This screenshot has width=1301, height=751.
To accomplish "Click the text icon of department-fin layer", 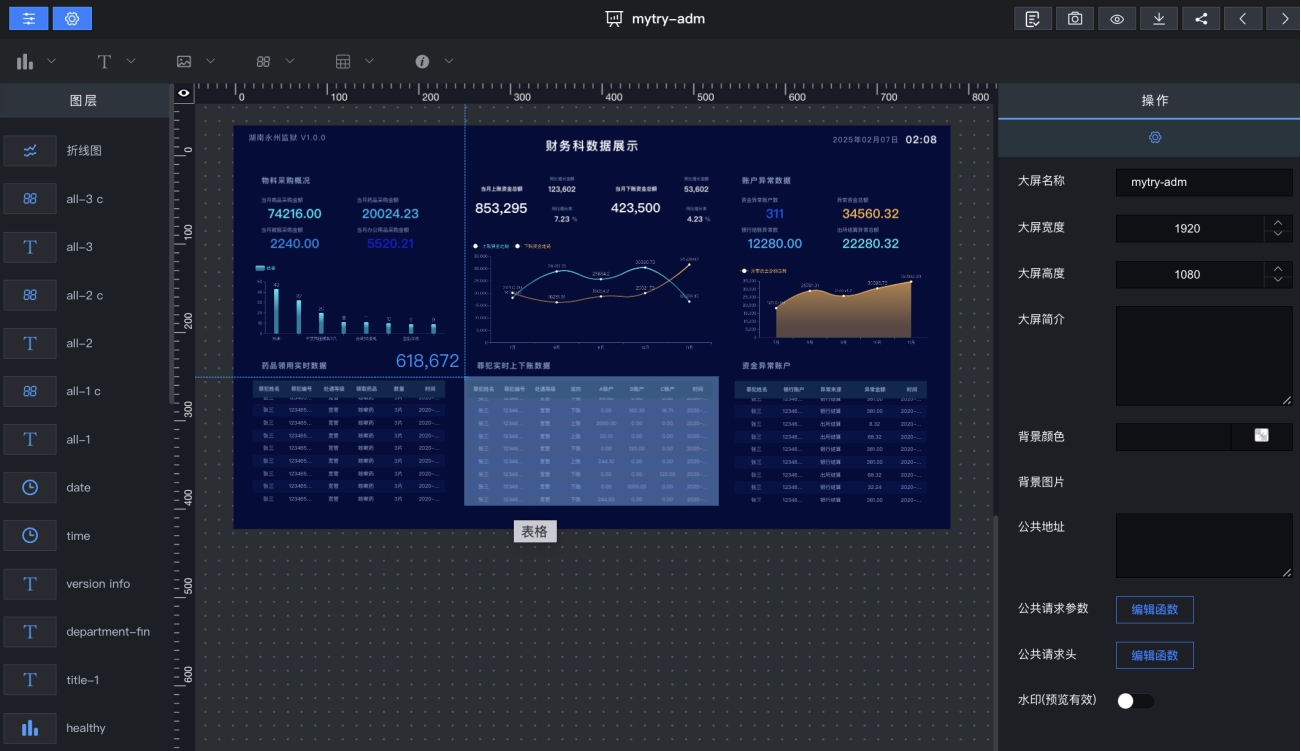I will [x=30, y=632].
